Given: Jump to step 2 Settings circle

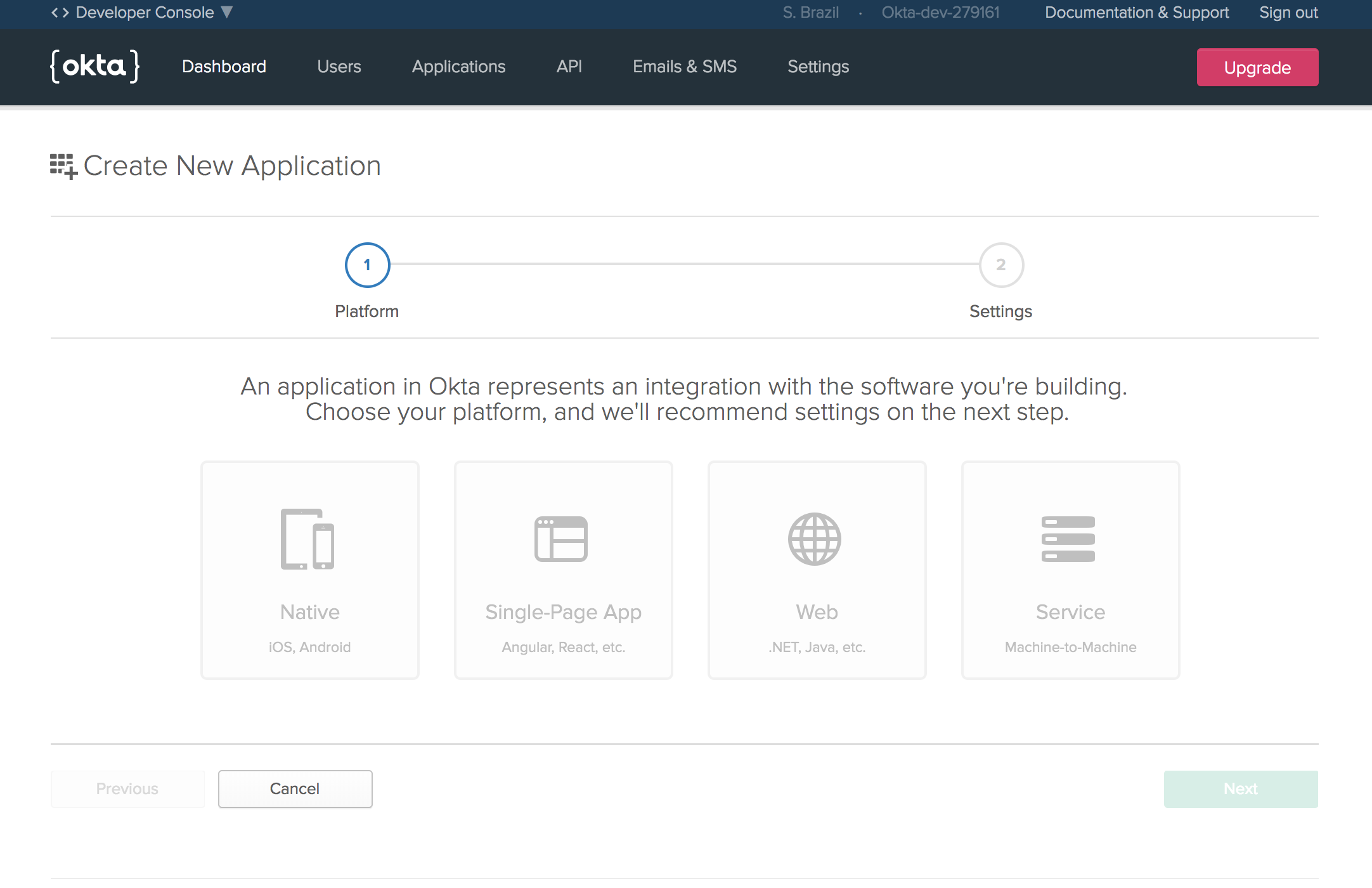Looking at the screenshot, I should [1001, 265].
